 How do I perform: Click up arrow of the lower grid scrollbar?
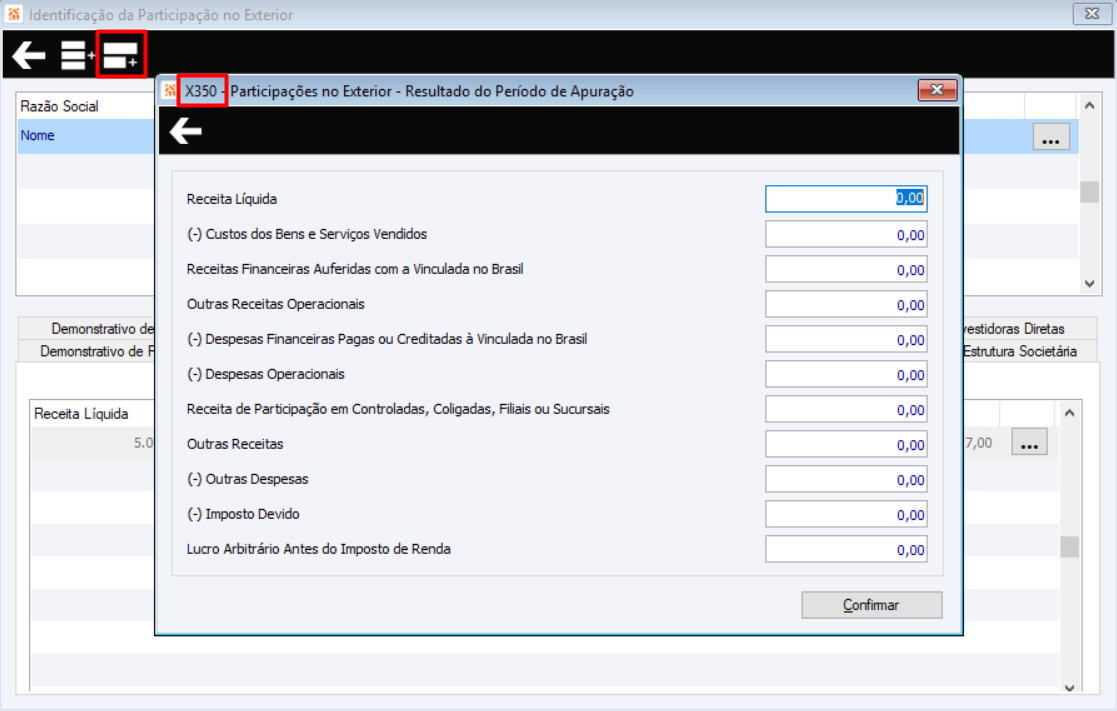point(1069,412)
